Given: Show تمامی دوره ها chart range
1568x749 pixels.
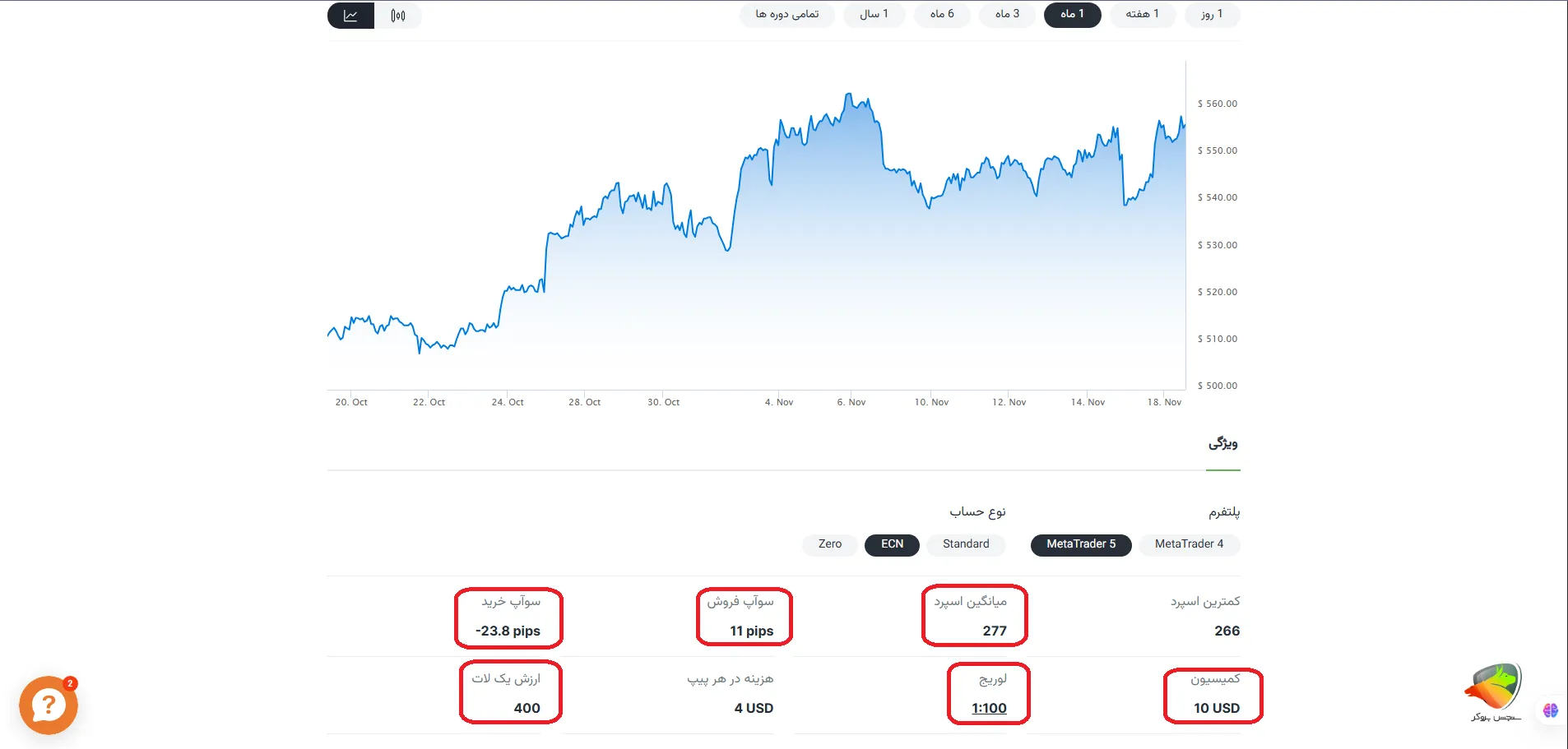Looking at the screenshot, I should 787,15.
